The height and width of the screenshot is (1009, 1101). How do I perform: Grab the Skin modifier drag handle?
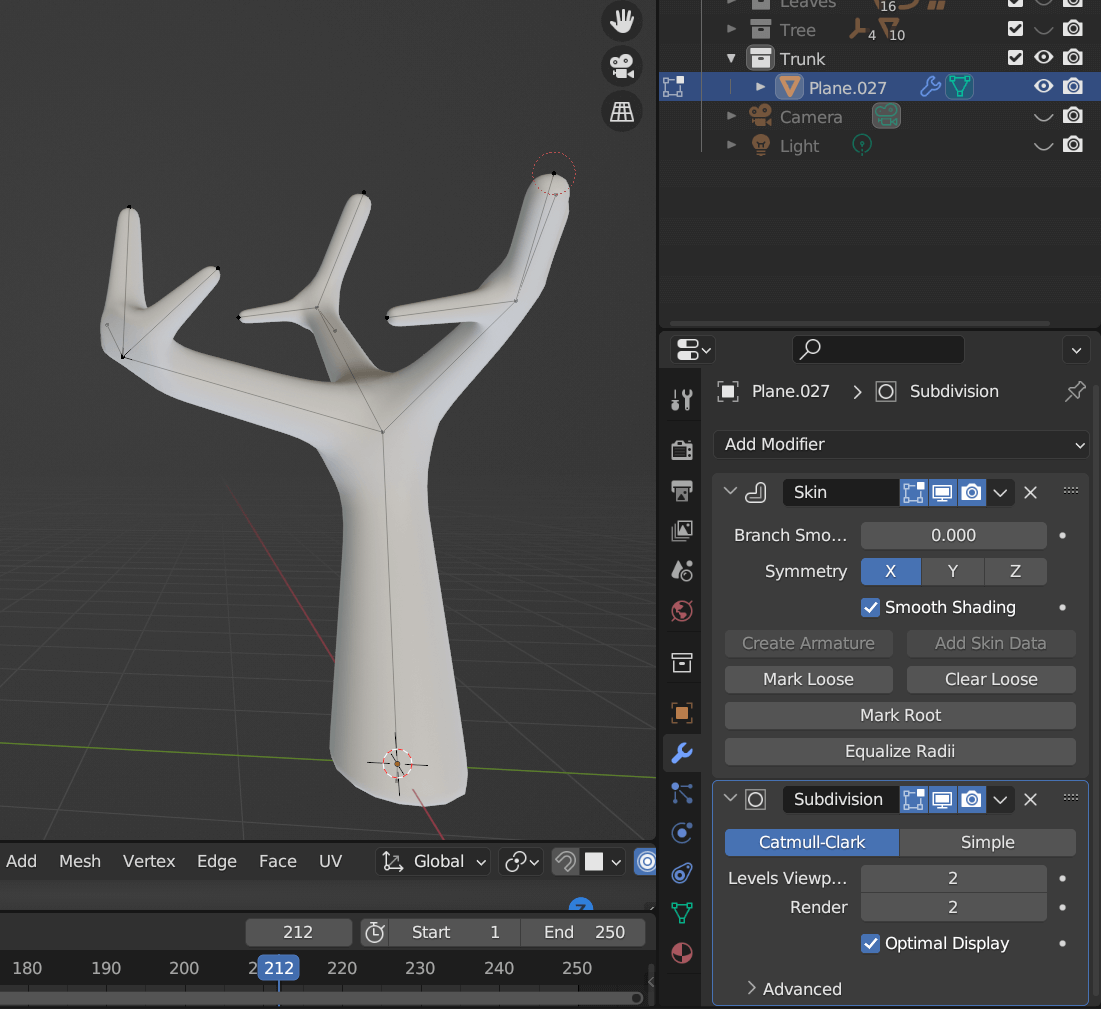pos(1071,491)
